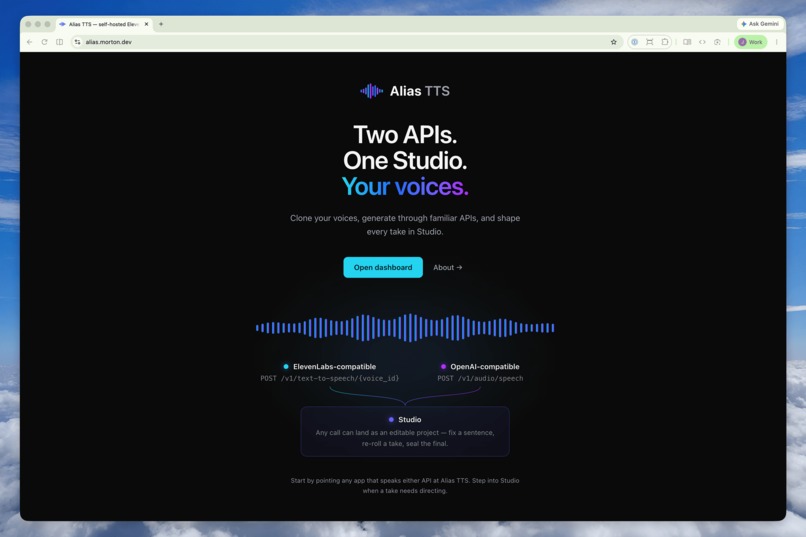The height and width of the screenshot is (537, 806).
Task: Follow the About arrow link
Action: pyautogui.click(x=448, y=267)
